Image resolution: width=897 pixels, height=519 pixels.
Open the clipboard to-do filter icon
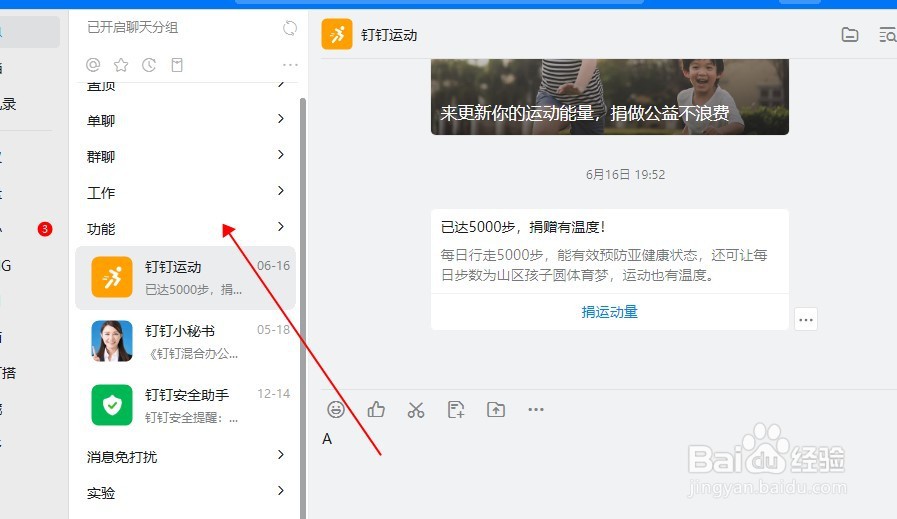coord(177,65)
